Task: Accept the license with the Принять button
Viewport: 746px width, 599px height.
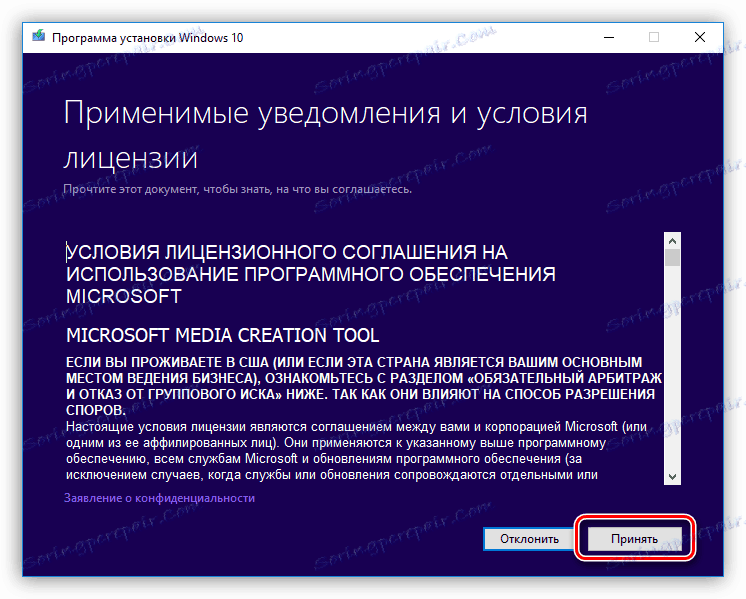Action: coord(634,539)
